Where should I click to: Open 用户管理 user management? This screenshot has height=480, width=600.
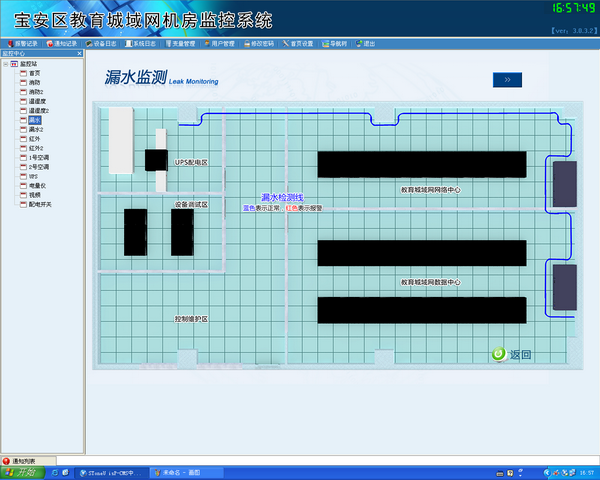point(219,44)
